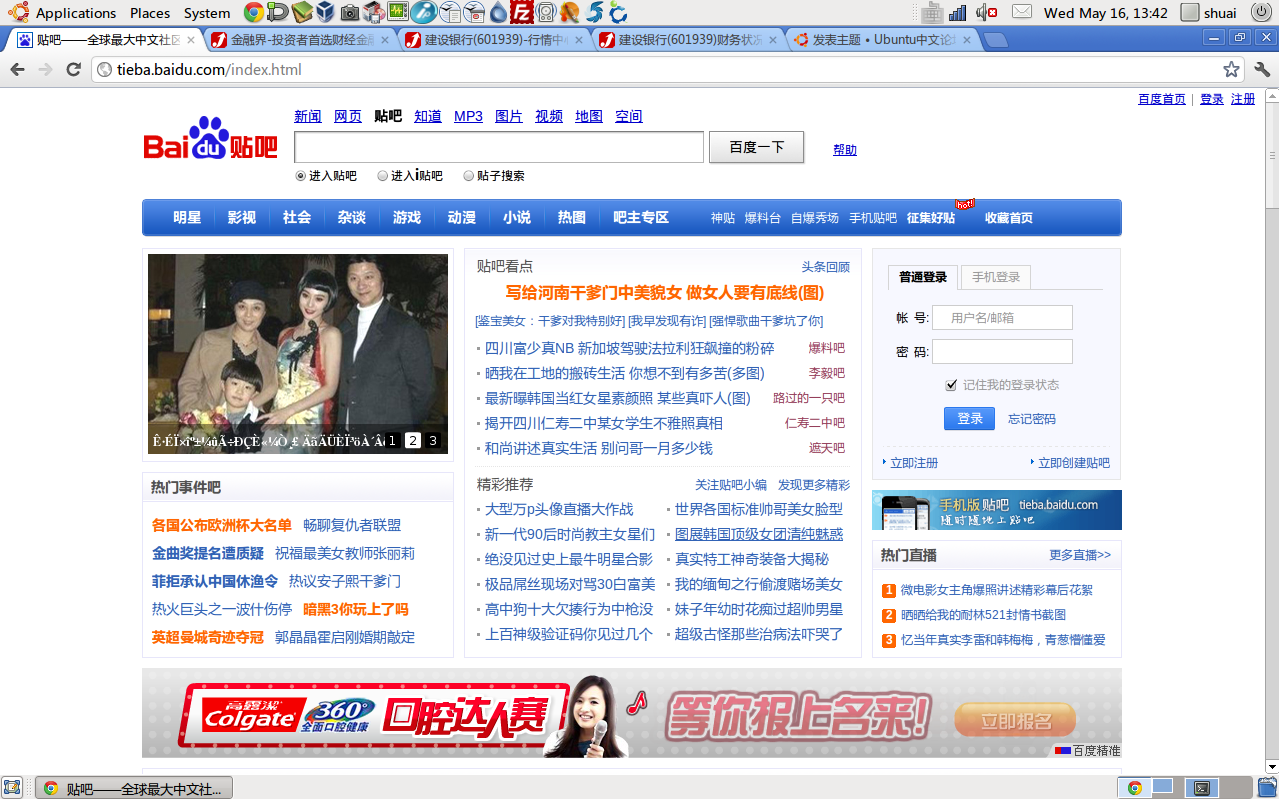This screenshot has width=1279, height=799.
Task: Open the 更多直播>> link
Action: (1080, 555)
